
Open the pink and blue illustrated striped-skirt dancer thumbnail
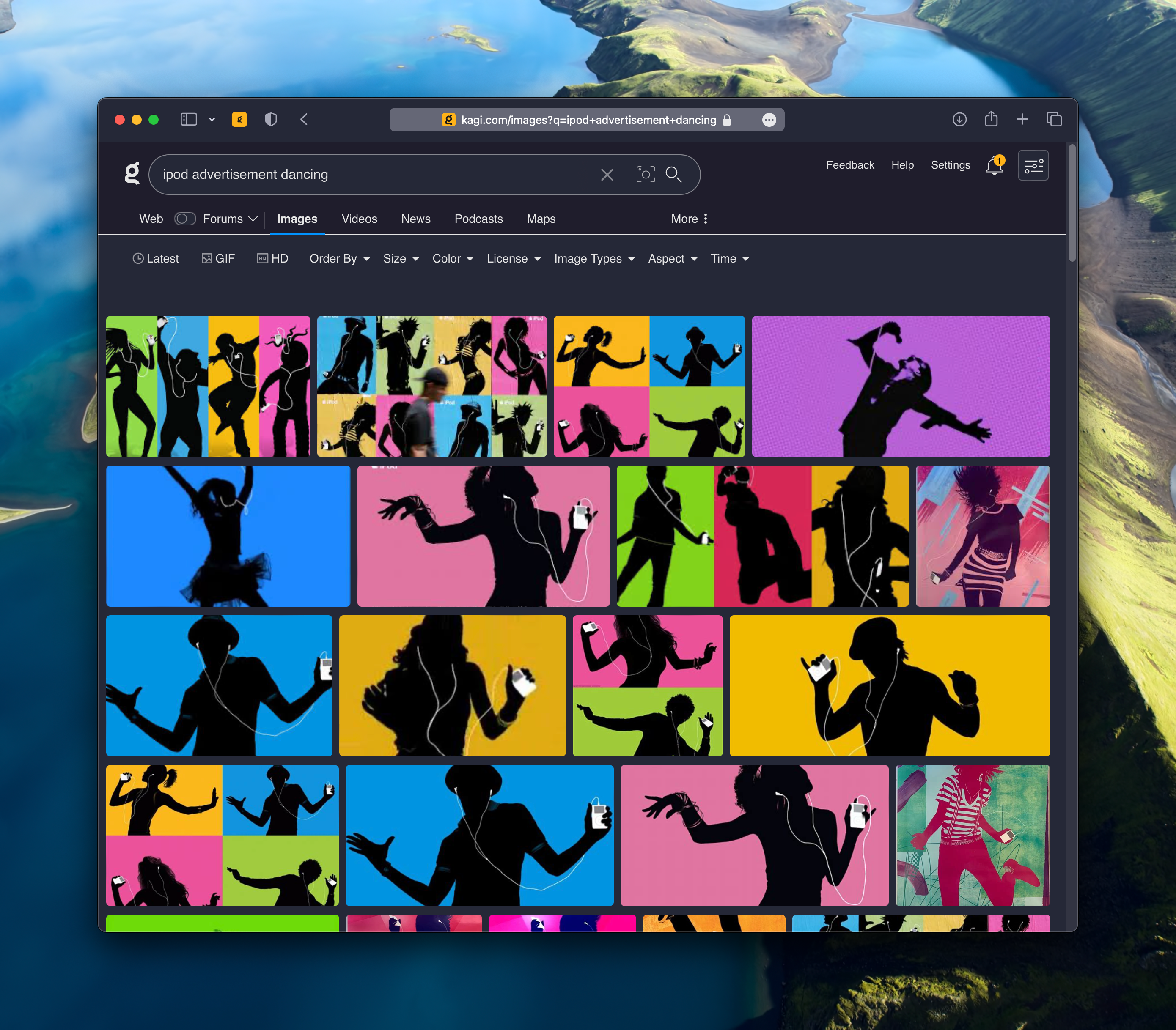983,536
